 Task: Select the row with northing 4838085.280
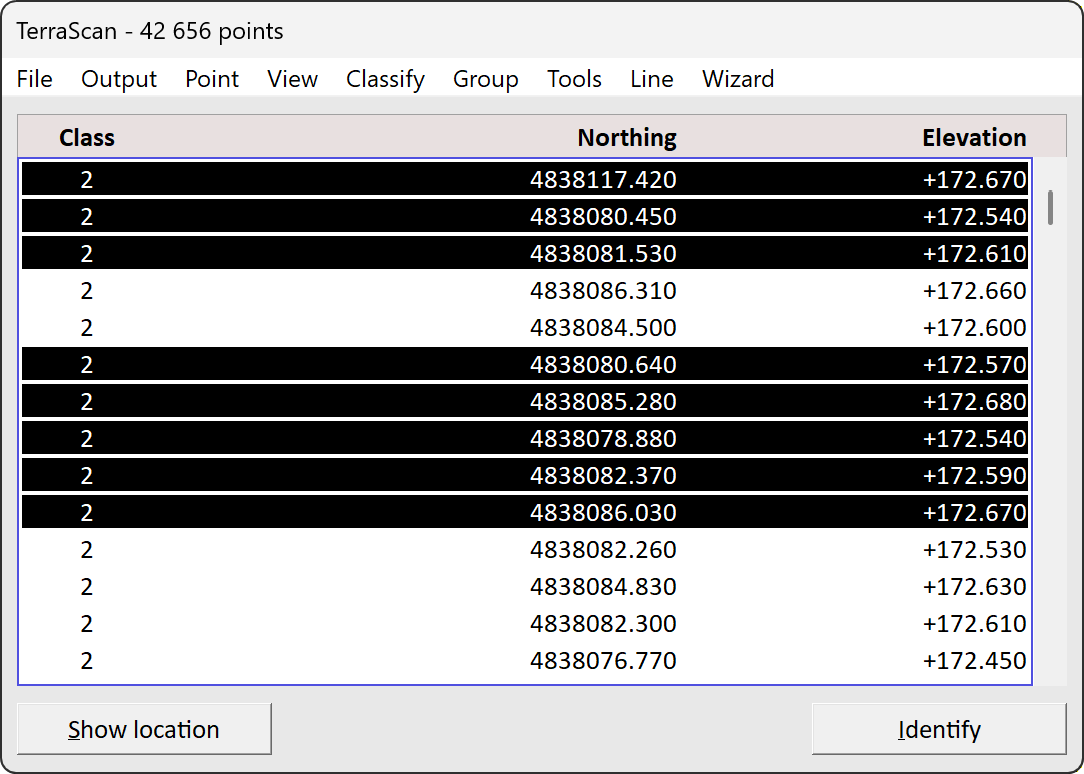(x=525, y=402)
